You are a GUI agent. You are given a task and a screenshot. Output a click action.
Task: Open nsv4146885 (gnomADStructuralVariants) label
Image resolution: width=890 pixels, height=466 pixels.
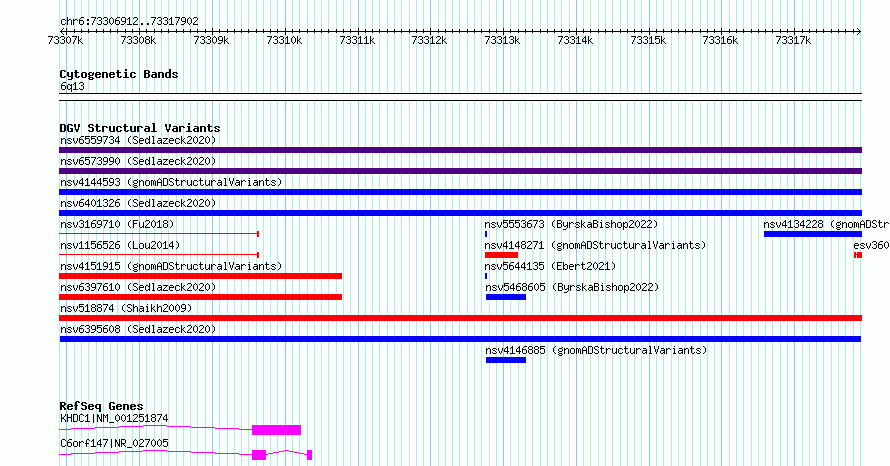[x=597, y=350]
